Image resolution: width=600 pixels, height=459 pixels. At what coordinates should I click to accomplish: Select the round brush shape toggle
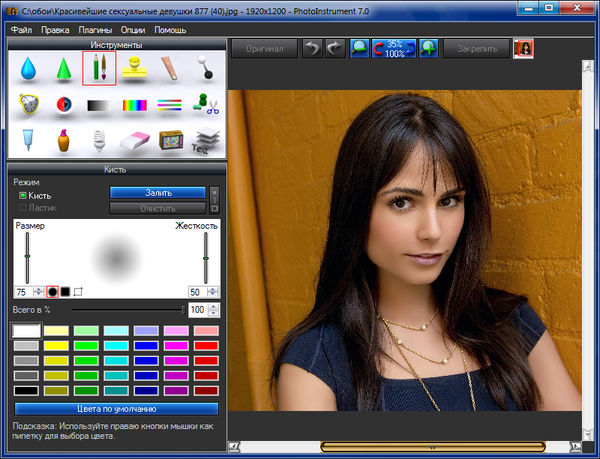click(x=52, y=292)
